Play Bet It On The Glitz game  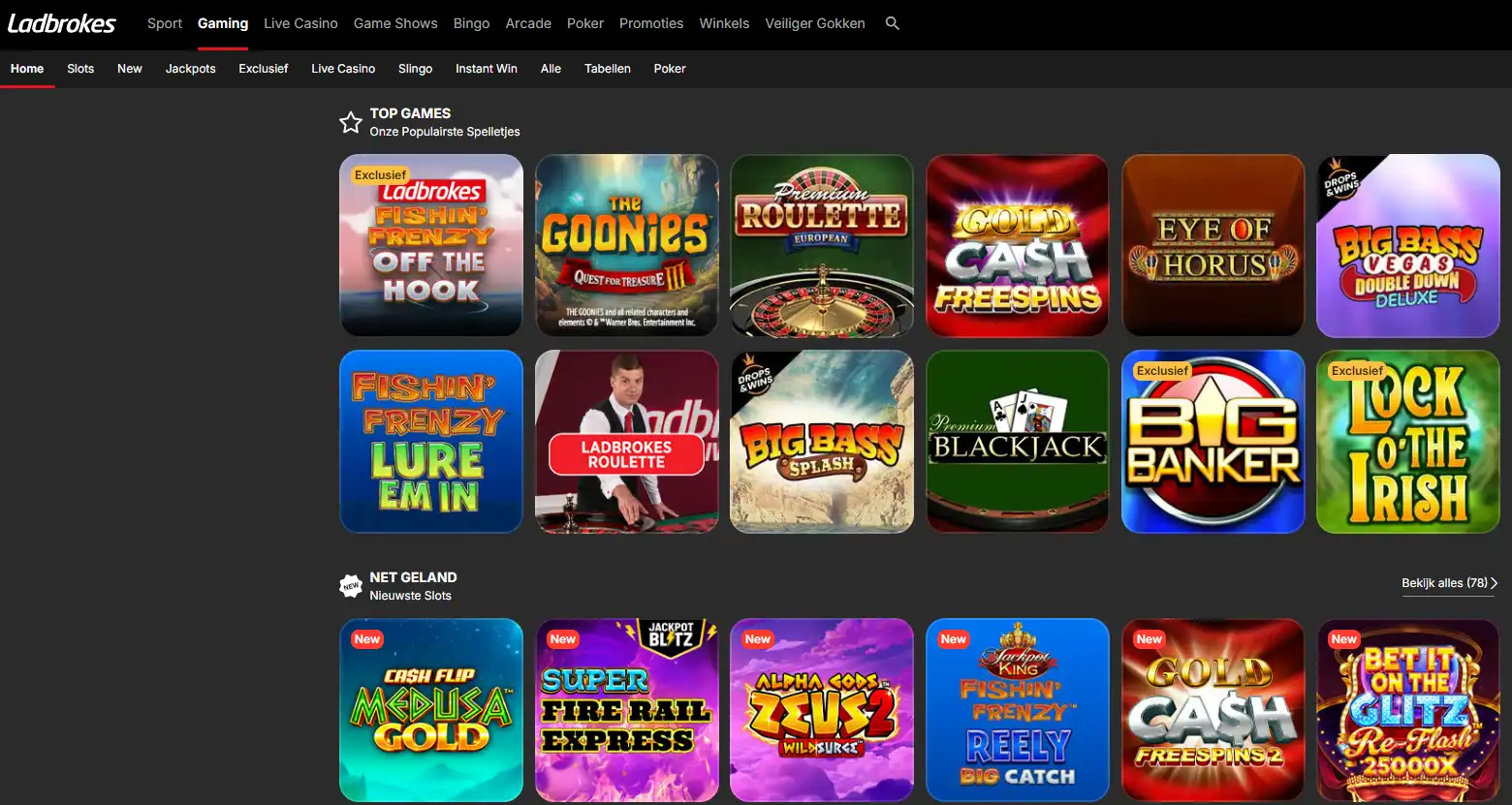(x=1408, y=710)
